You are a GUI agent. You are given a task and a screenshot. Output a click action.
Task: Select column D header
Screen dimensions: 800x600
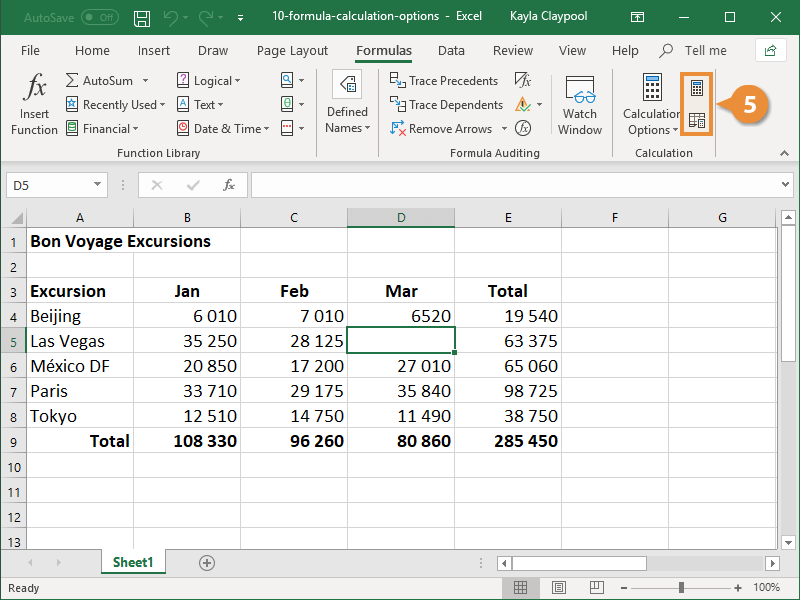(x=401, y=218)
